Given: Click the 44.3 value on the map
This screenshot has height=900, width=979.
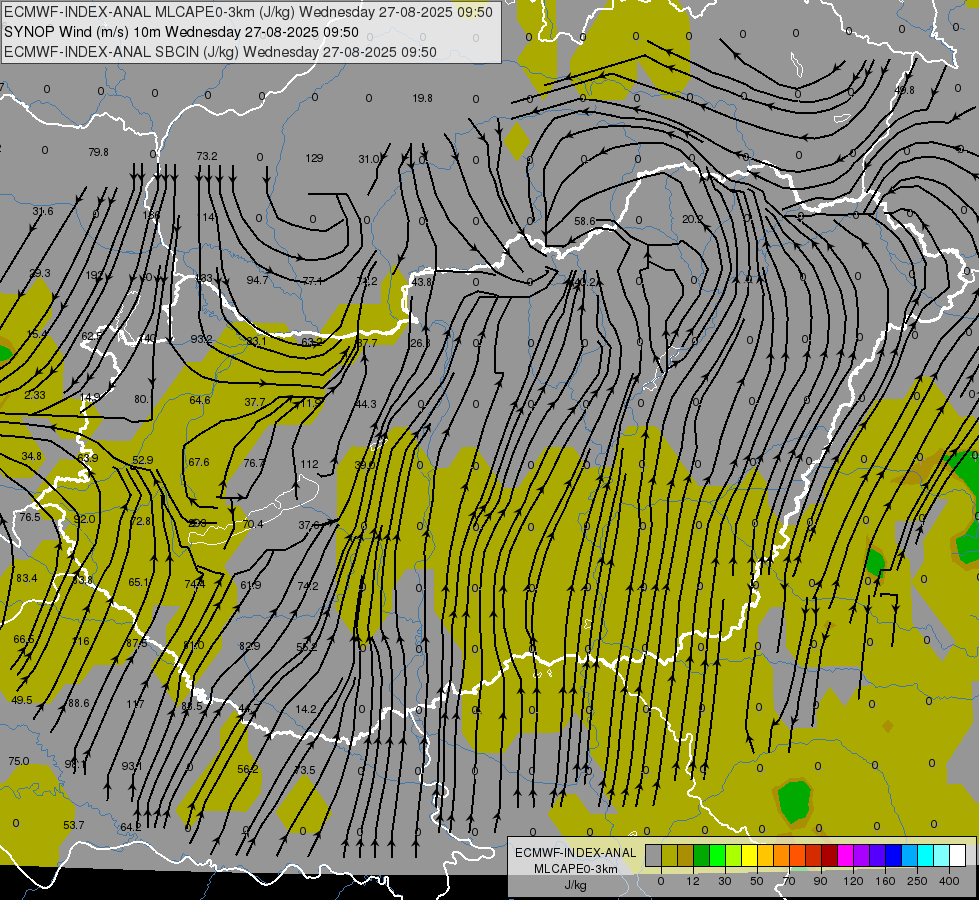Looking at the screenshot, I should coord(365,404).
